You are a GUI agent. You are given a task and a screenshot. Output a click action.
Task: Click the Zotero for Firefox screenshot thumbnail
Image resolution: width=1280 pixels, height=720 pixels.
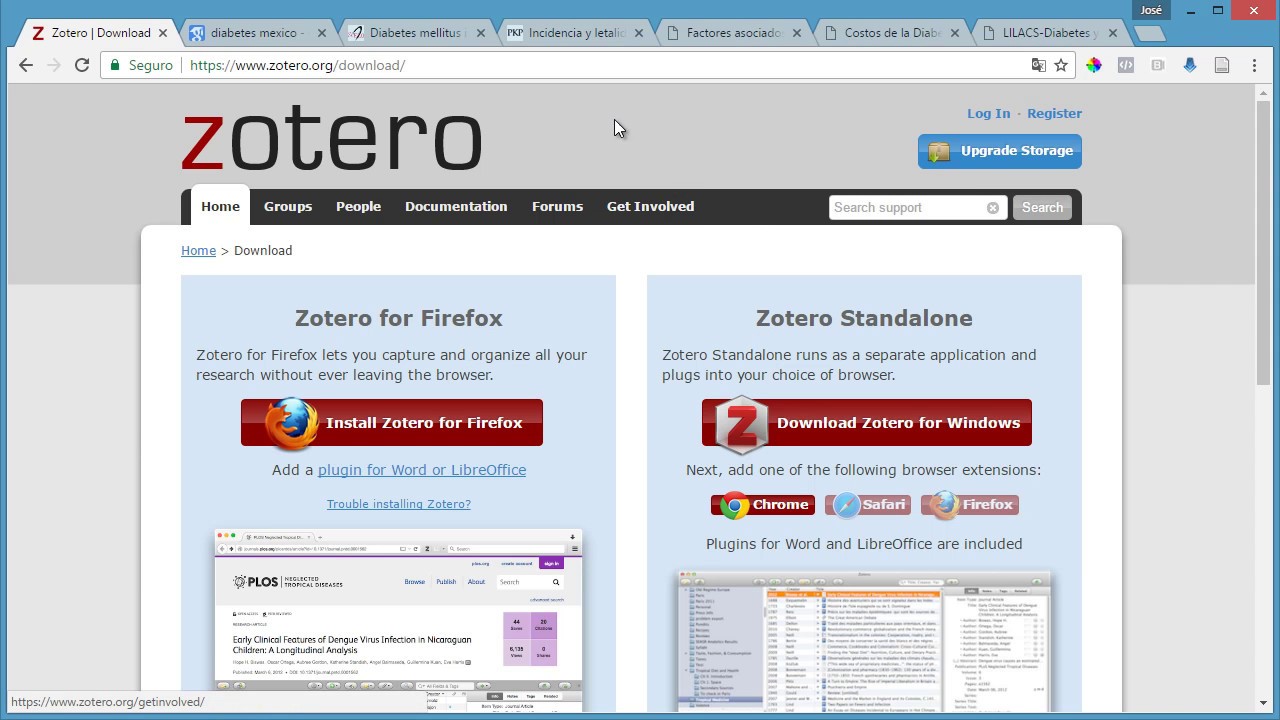(398, 620)
